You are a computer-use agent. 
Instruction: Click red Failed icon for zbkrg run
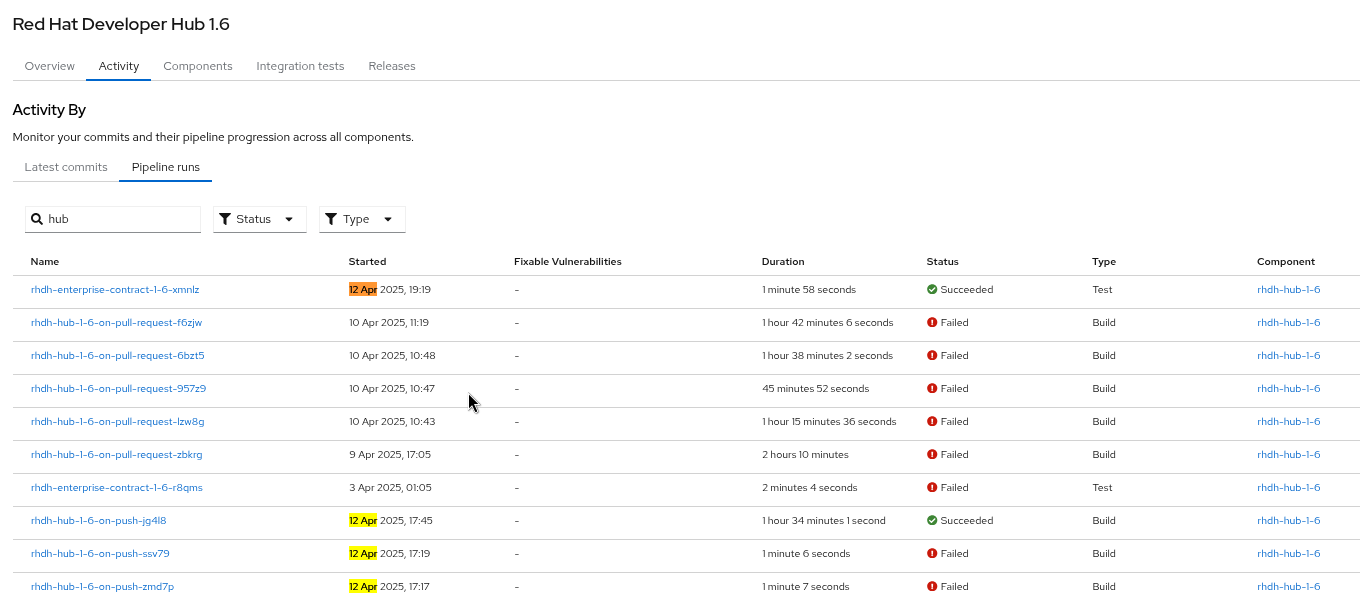click(932, 455)
